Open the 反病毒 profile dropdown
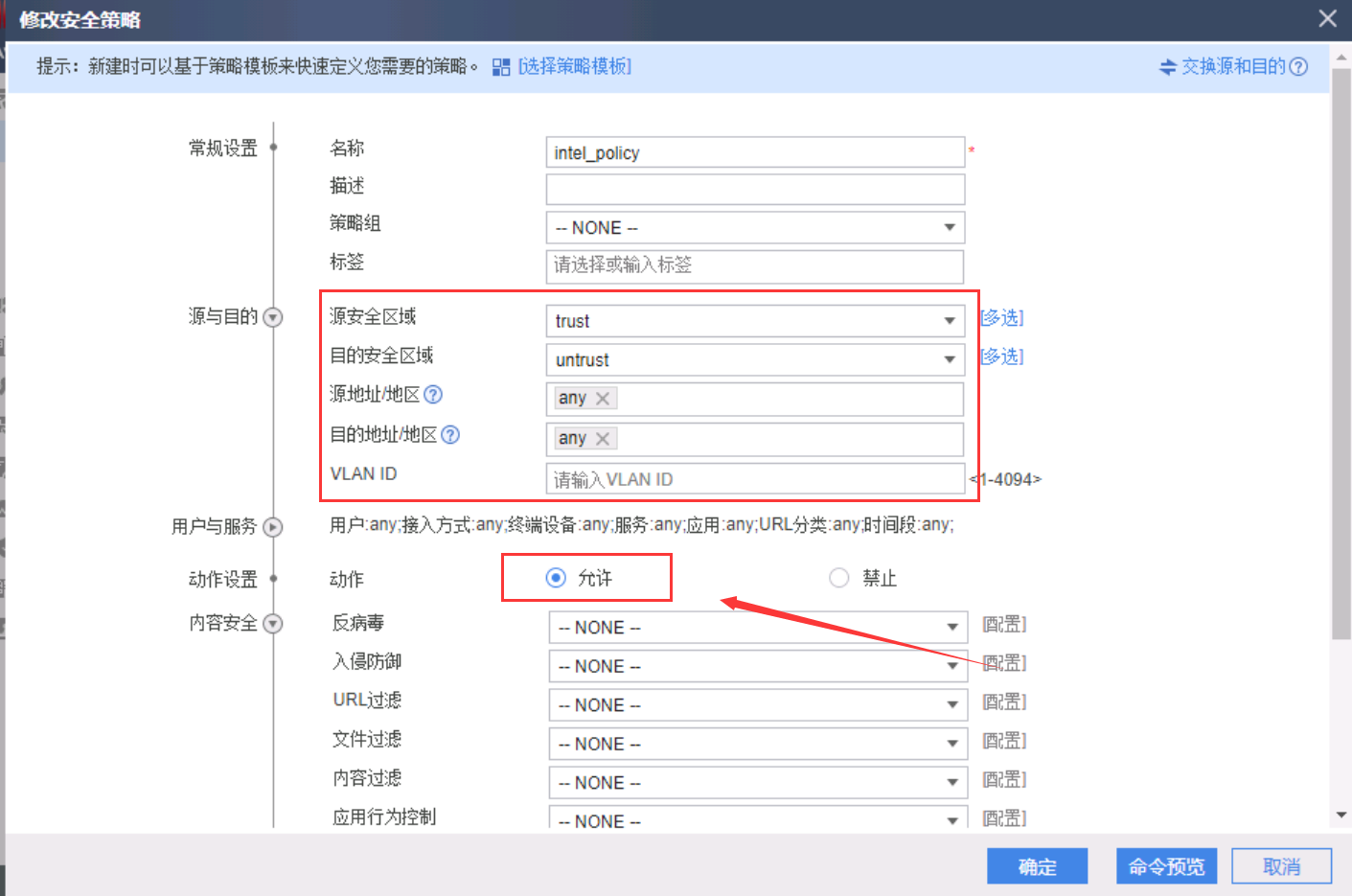 pyautogui.click(x=757, y=628)
